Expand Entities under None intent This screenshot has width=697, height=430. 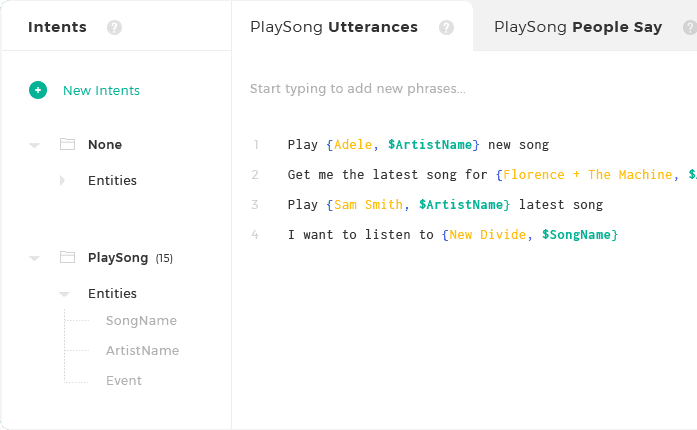point(63,181)
